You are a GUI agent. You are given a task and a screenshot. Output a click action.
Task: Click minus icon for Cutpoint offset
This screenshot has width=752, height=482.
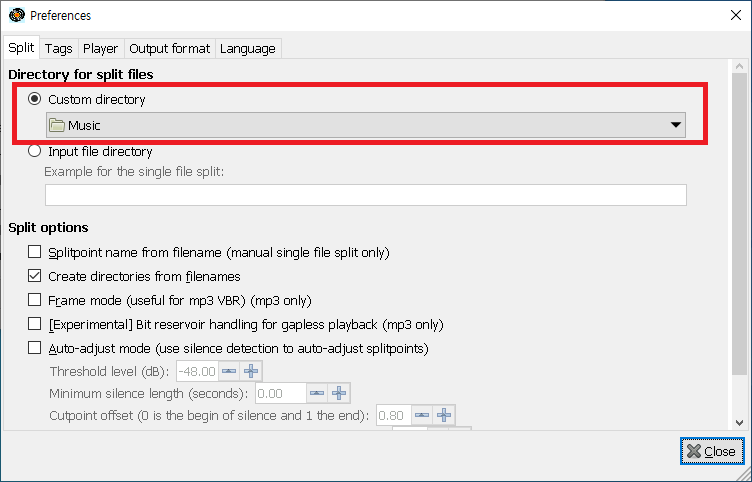pyautogui.click(x=422, y=415)
